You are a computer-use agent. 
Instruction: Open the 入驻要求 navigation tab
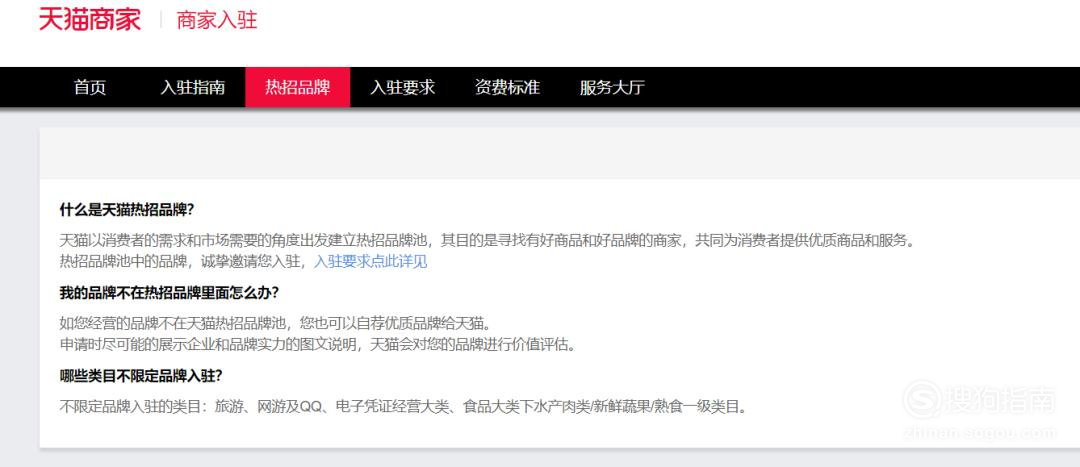pos(403,87)
